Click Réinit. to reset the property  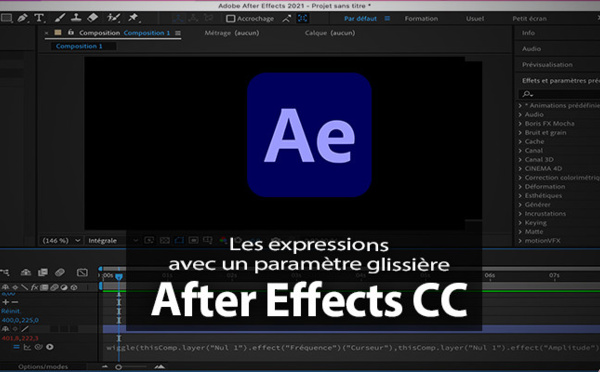click(11, 311)
